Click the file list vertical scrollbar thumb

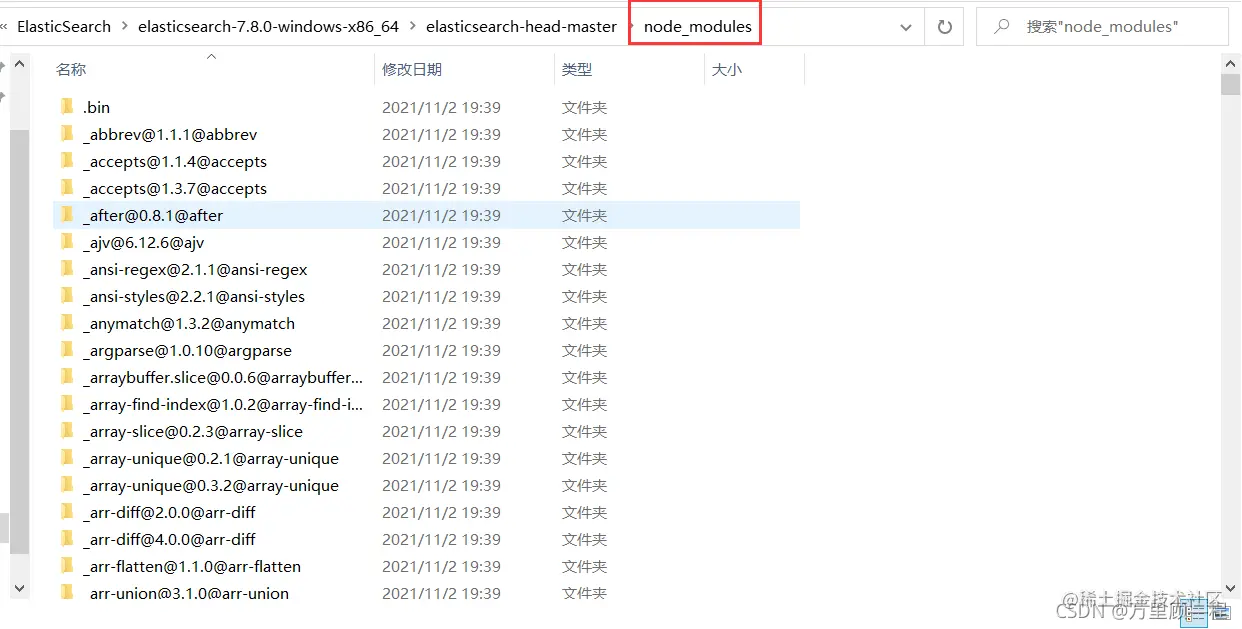click(x=1231, y=83)
